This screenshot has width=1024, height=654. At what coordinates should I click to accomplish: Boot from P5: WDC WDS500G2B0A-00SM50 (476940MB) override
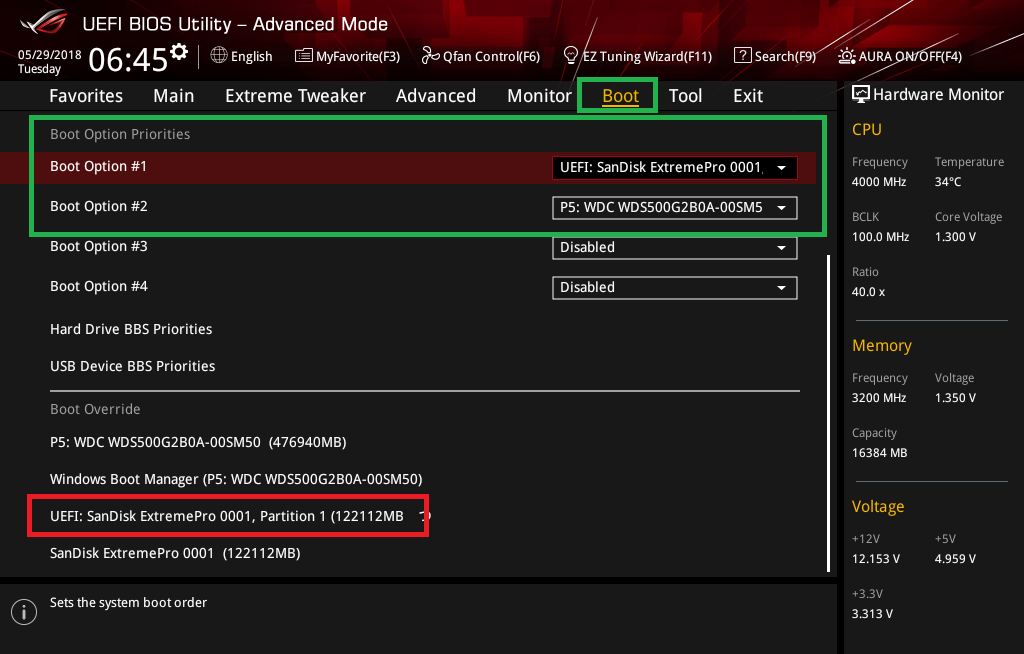(199, 442)
